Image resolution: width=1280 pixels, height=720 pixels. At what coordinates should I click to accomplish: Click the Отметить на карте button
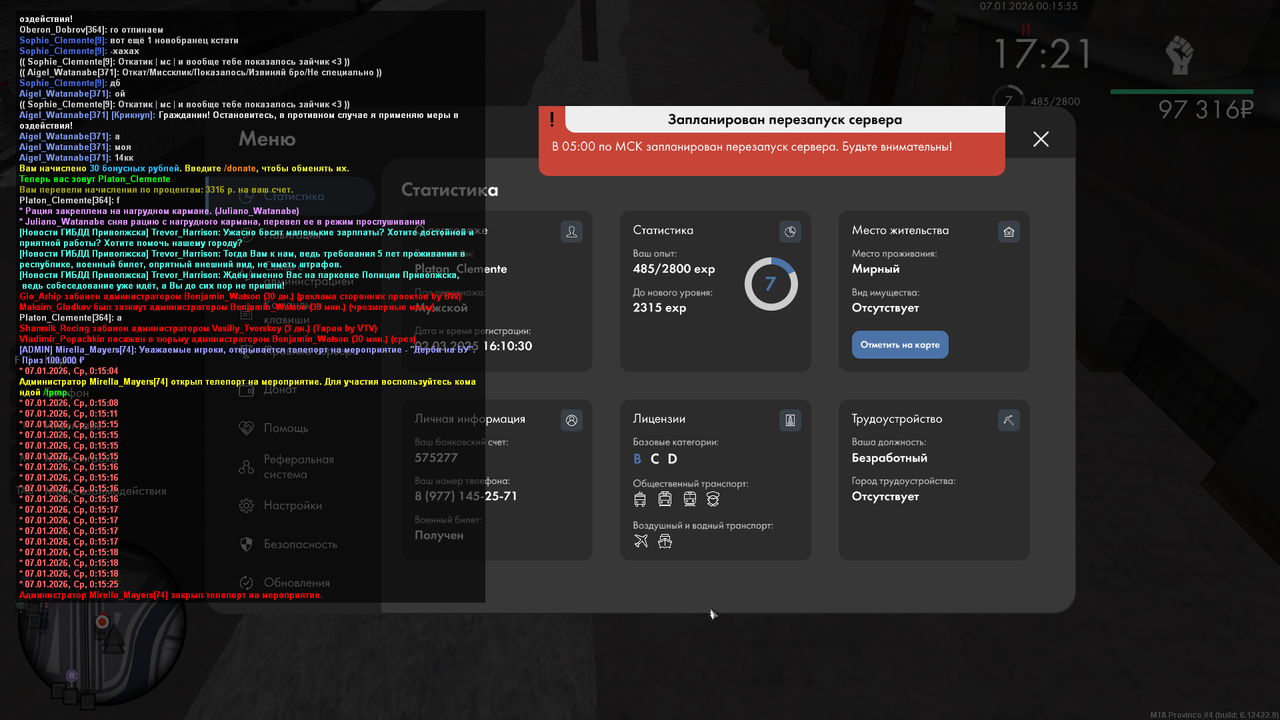(900, 345)
